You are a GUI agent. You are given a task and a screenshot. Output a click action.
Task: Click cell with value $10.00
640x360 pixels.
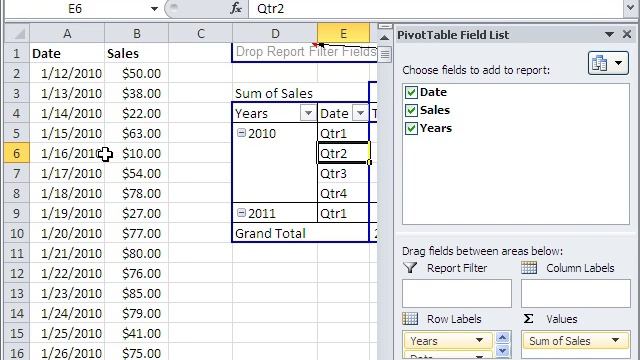point(137,153)
